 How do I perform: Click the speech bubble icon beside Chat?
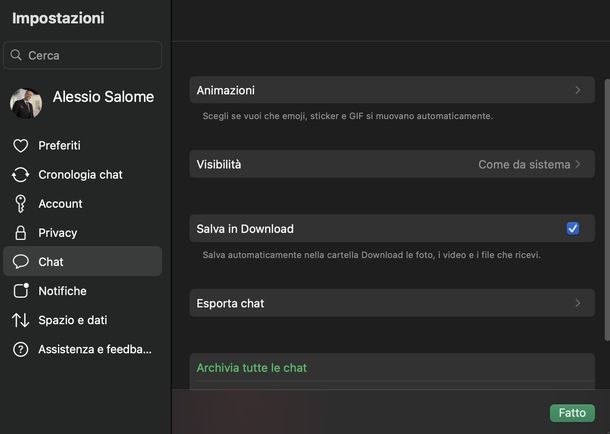coord(21,262)
